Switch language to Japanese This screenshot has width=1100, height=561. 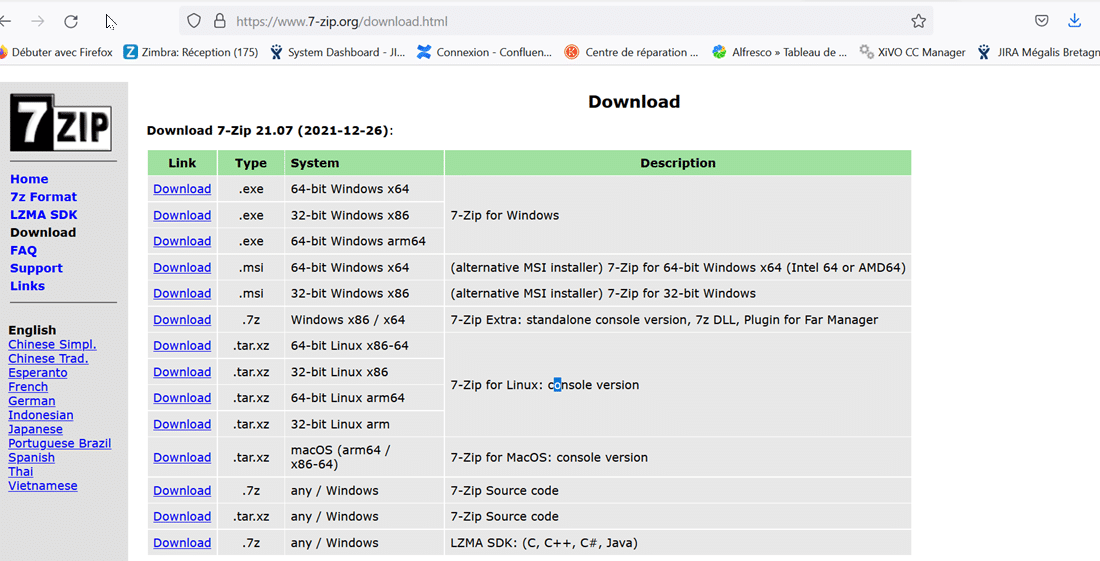pyautogui.click(x=35, y=429)
